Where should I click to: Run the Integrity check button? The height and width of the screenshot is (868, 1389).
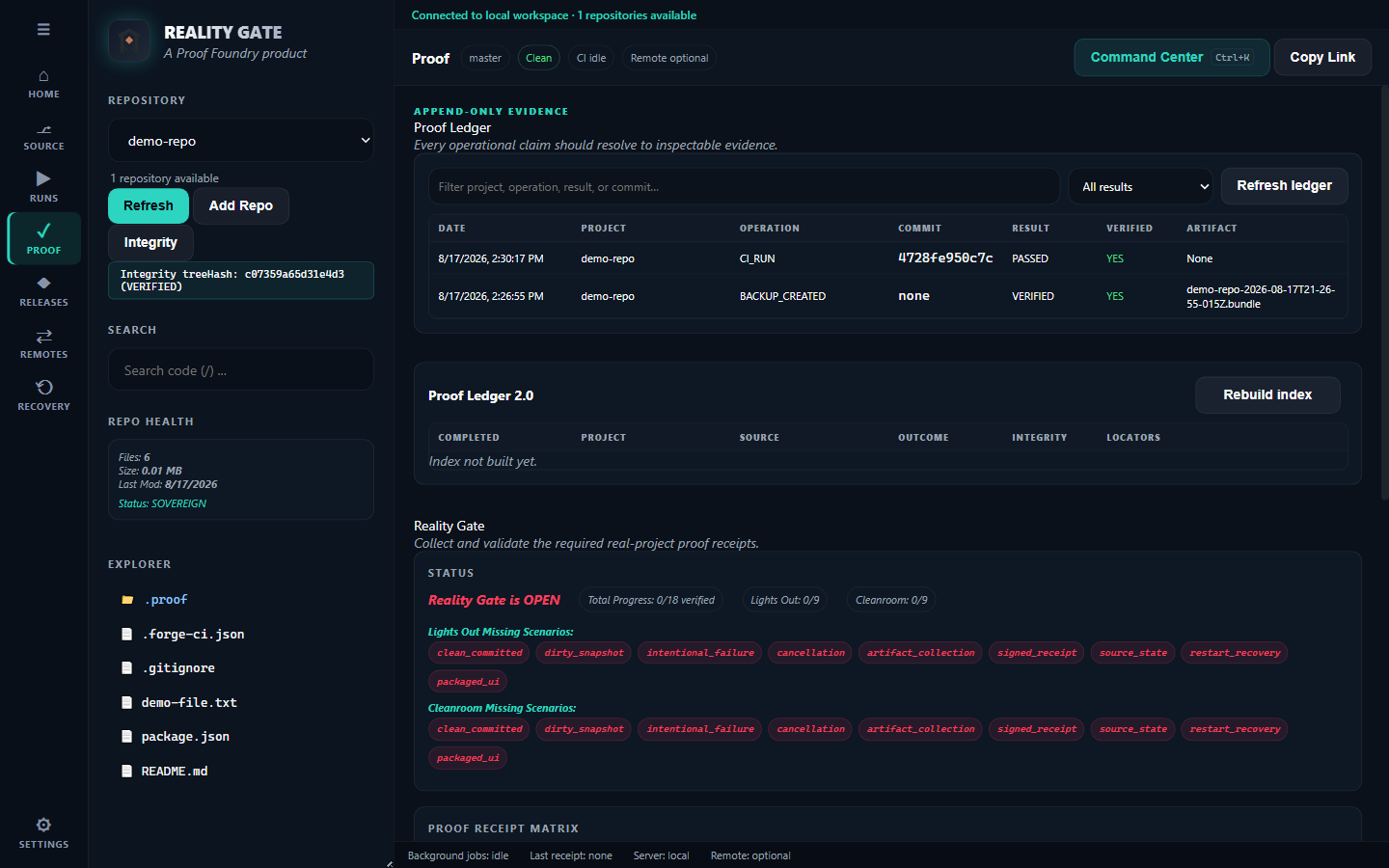point(150,242)
